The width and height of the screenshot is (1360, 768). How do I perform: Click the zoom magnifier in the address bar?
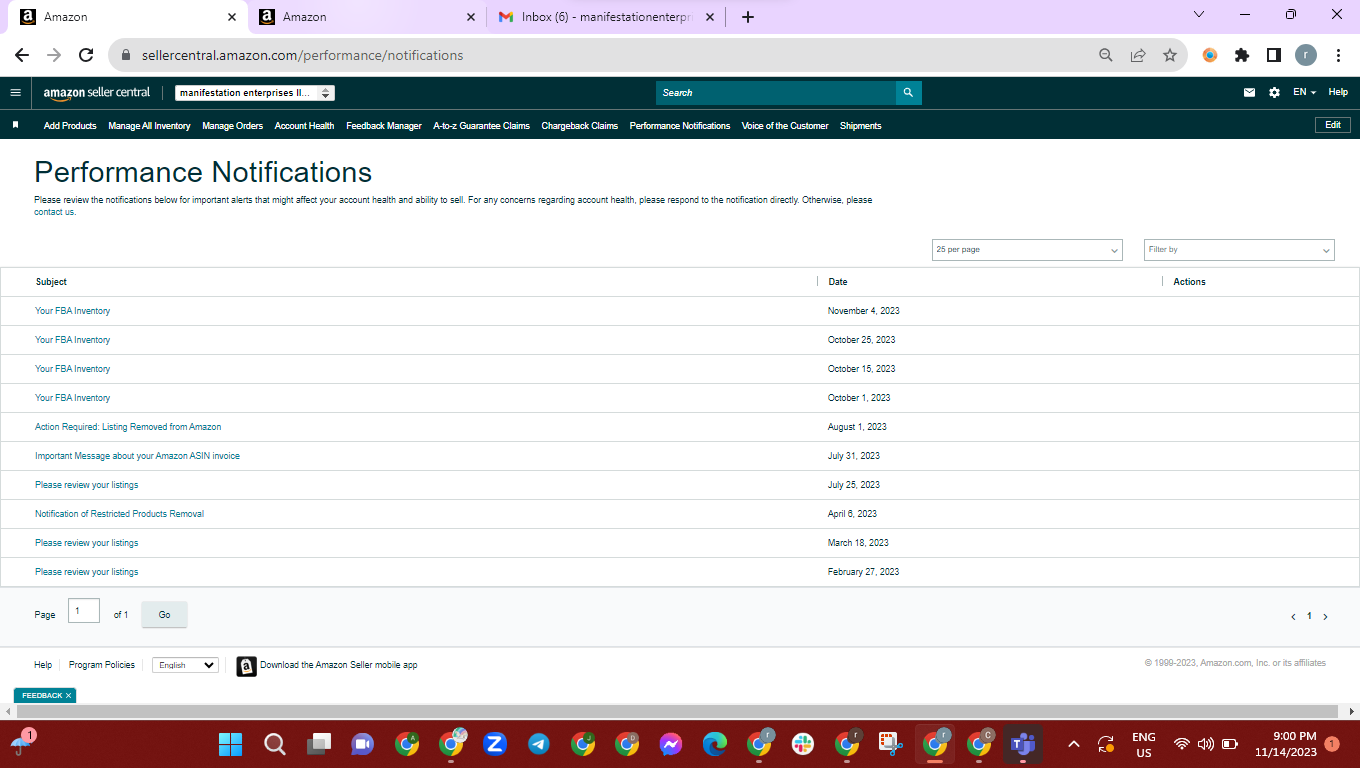coord(1106,55)
